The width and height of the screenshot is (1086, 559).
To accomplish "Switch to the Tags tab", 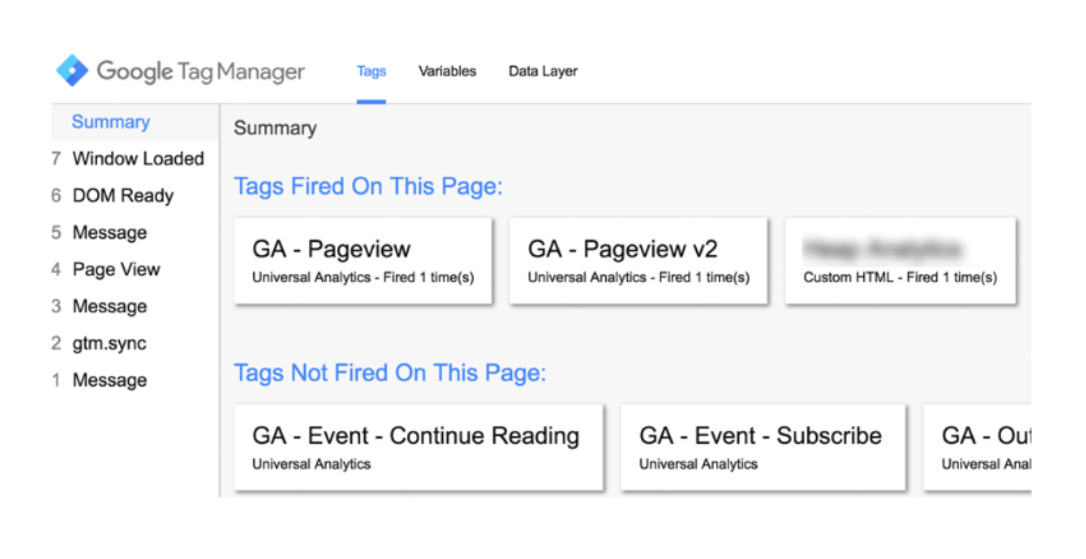I will [x=371, y=71].
